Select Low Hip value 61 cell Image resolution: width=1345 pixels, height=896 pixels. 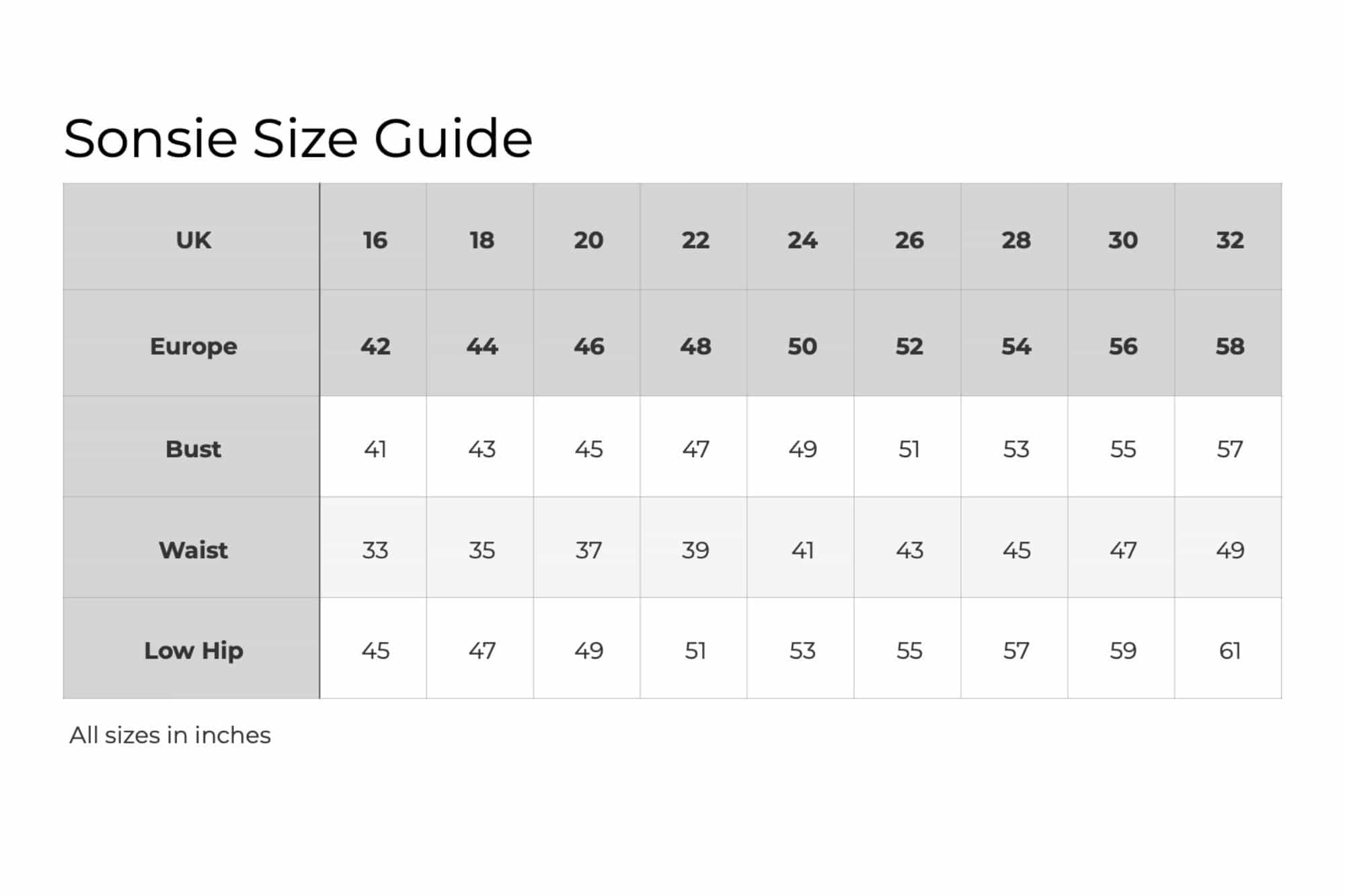(x=1229, y=651)
